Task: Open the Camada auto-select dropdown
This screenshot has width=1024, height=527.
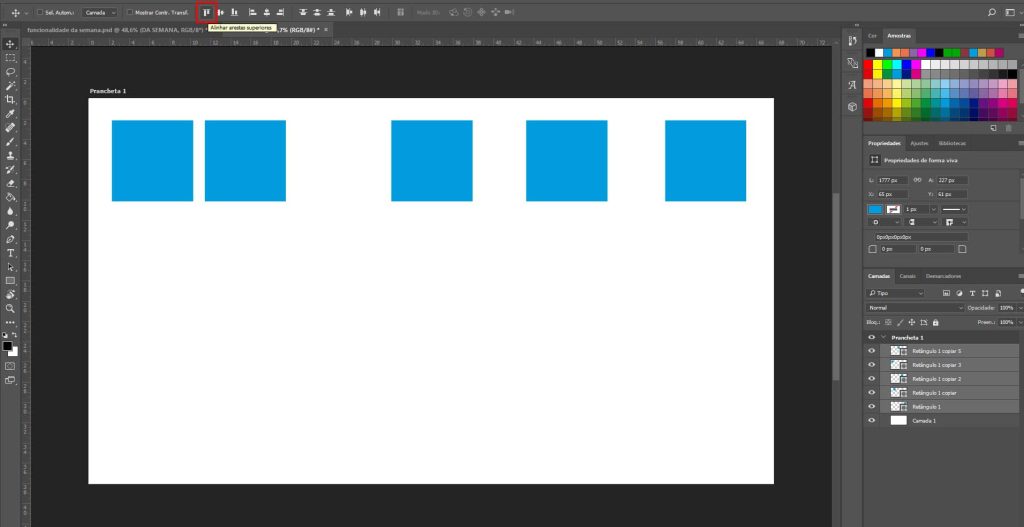Action: (101, 12)
